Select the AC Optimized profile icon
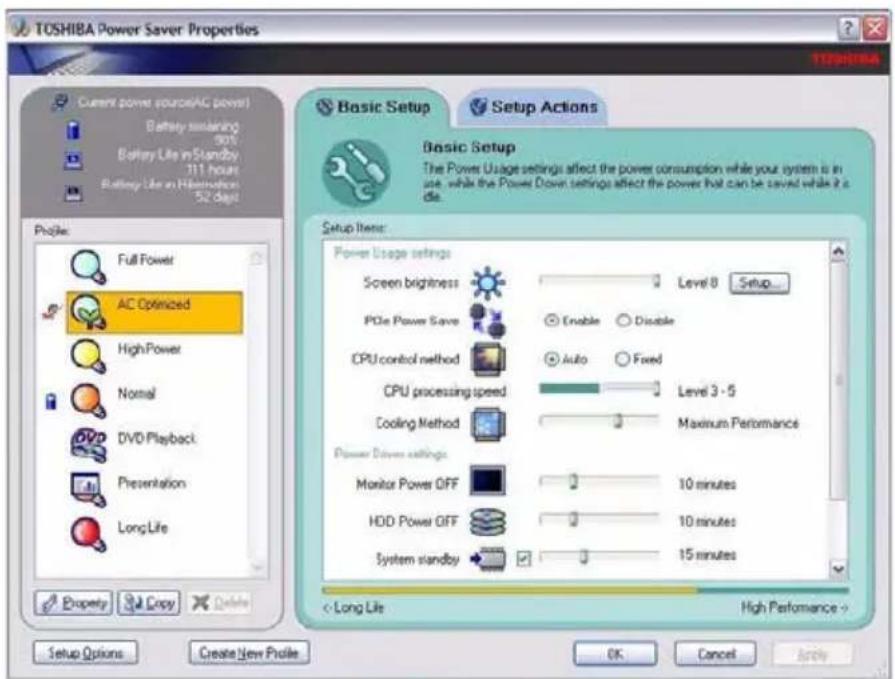The height and width of the screenshot is (679, 895). pyautogui.click(x=88, y=312)
